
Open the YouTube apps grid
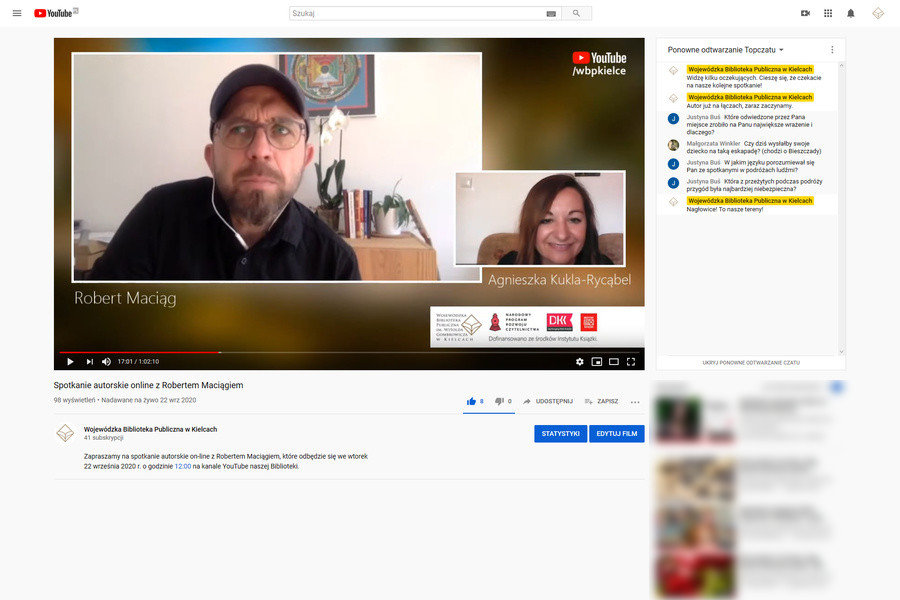click(x=828, y=13)
